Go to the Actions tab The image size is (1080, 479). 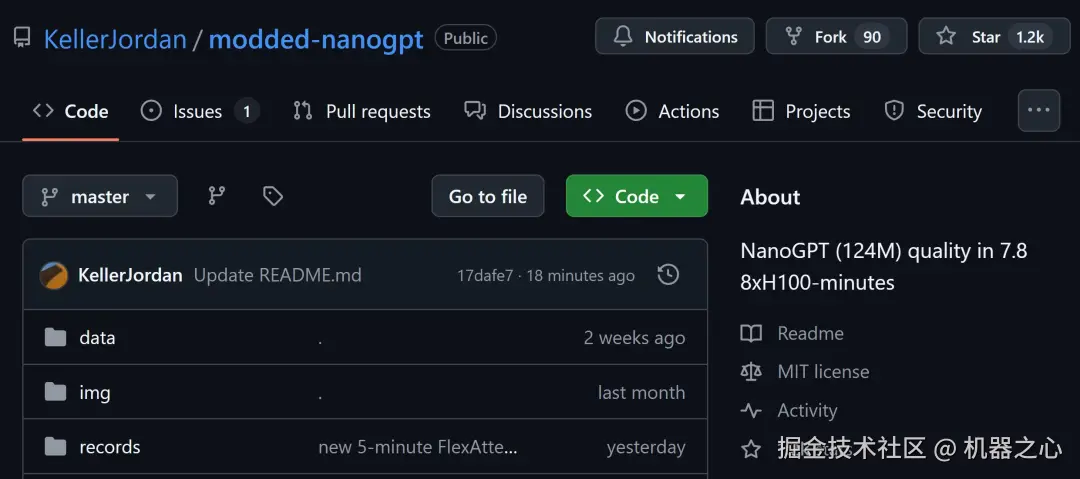point(673,111)
